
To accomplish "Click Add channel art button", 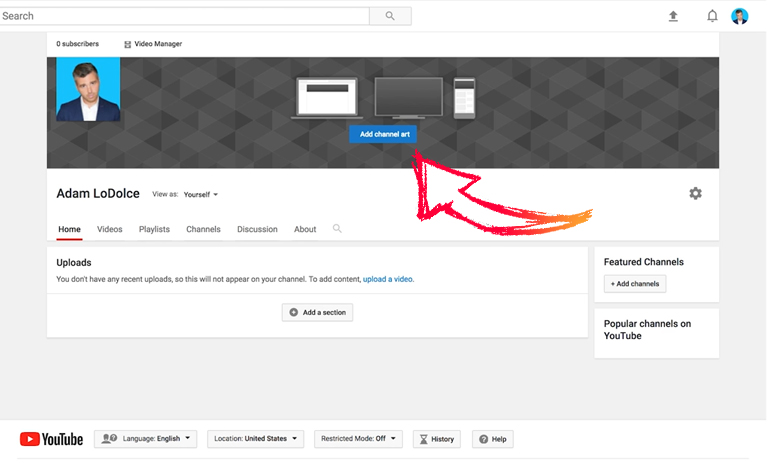I will [383, 134].
